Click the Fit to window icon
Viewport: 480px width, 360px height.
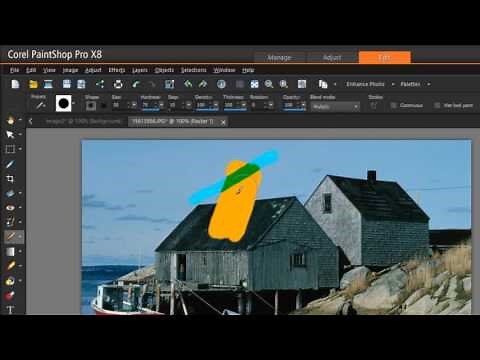[x=254, y=84]
